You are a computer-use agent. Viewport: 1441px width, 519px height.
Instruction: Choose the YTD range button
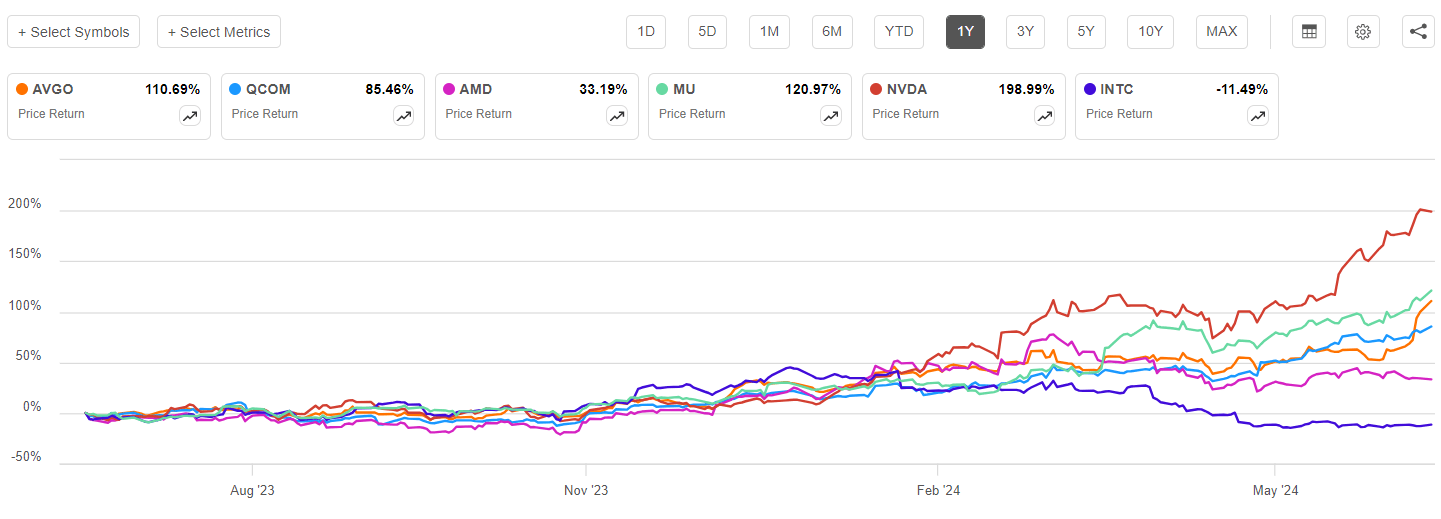point(899,32)
